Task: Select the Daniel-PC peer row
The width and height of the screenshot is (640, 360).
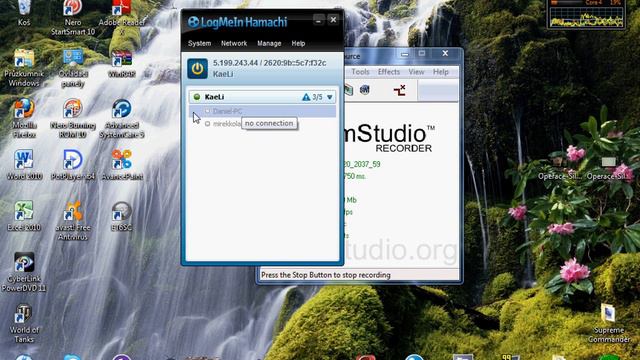Action: click(x=262, y=111)
